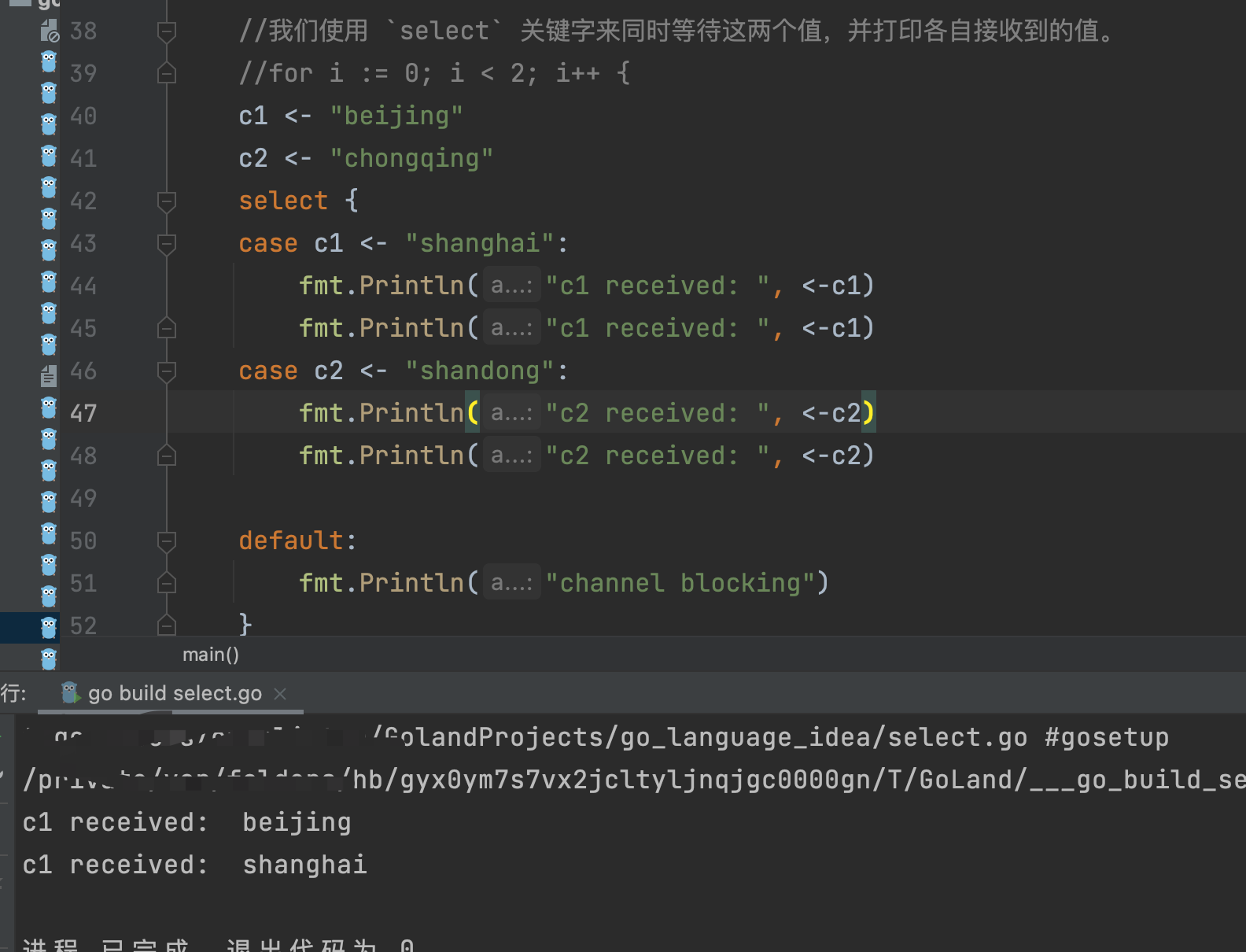The image size is (1246, 952).
Task: Click the default keyword on line 50
Action: 291,541
